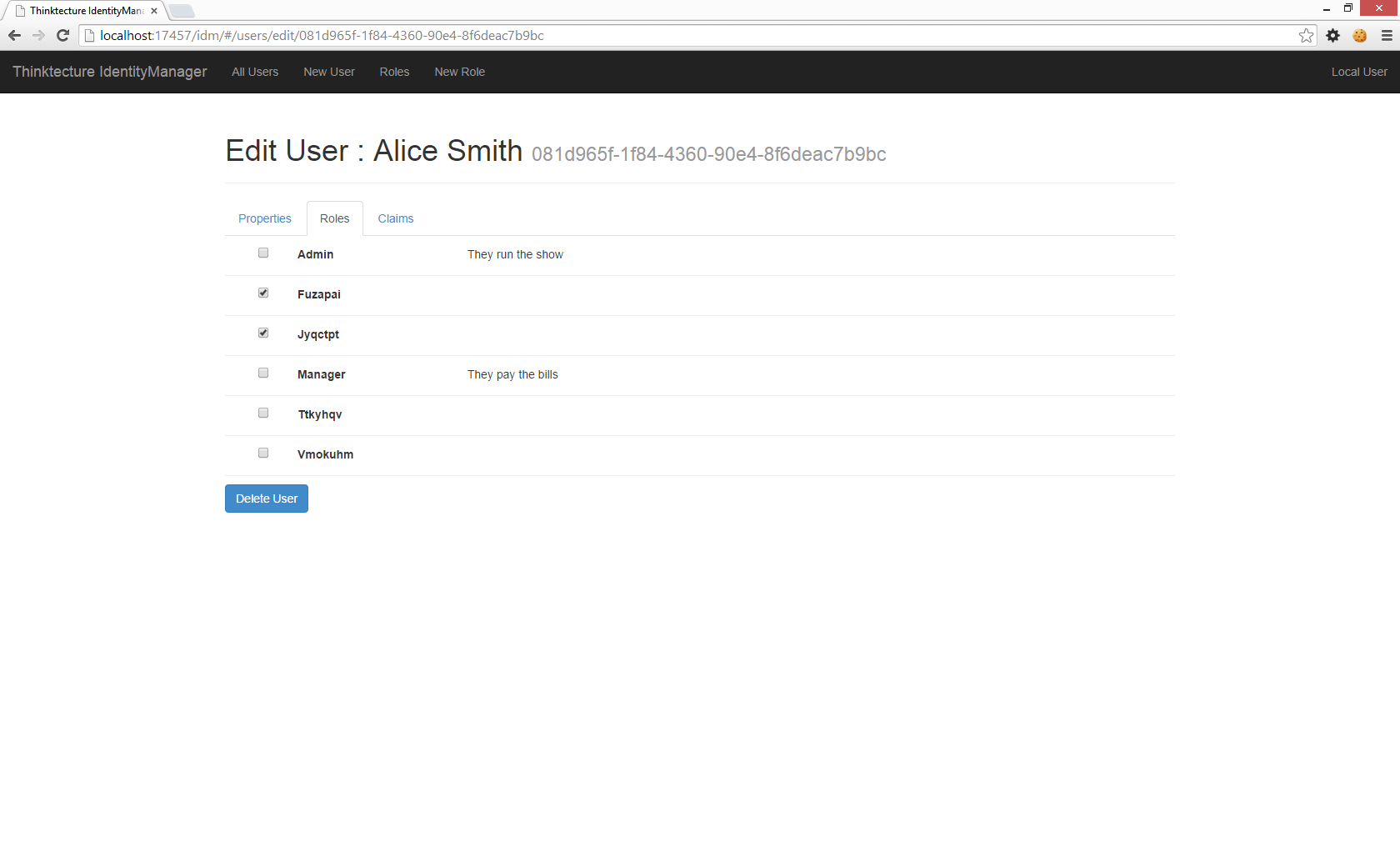Click the browser forward arrow

coord(38,35)
